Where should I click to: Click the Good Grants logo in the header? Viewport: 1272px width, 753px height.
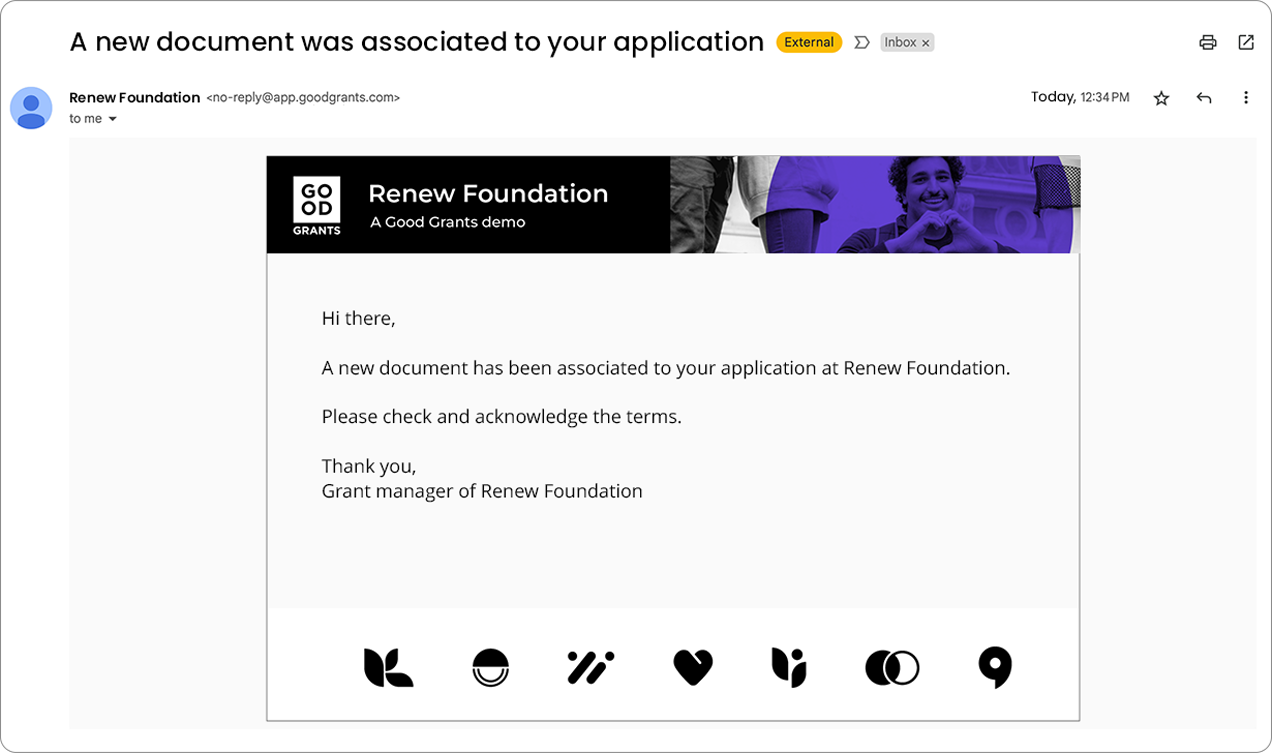(x=314, y=204)
